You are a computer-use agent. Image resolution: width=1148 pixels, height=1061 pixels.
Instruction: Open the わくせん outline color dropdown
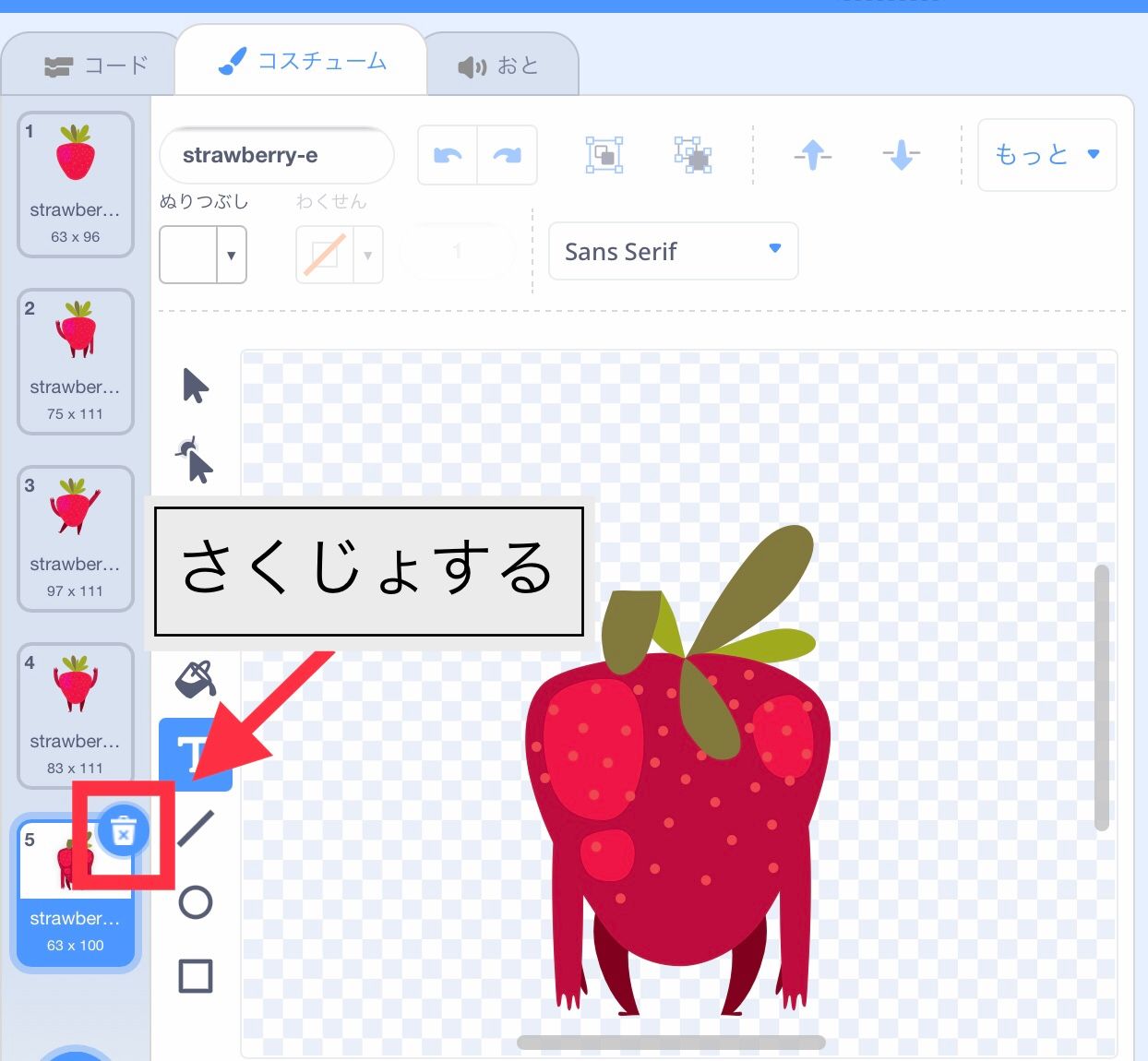tap(339, 255)
